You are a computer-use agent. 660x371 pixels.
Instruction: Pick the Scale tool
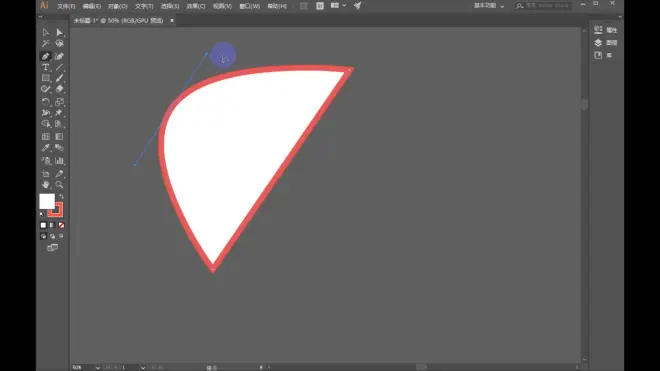point(59,102)
